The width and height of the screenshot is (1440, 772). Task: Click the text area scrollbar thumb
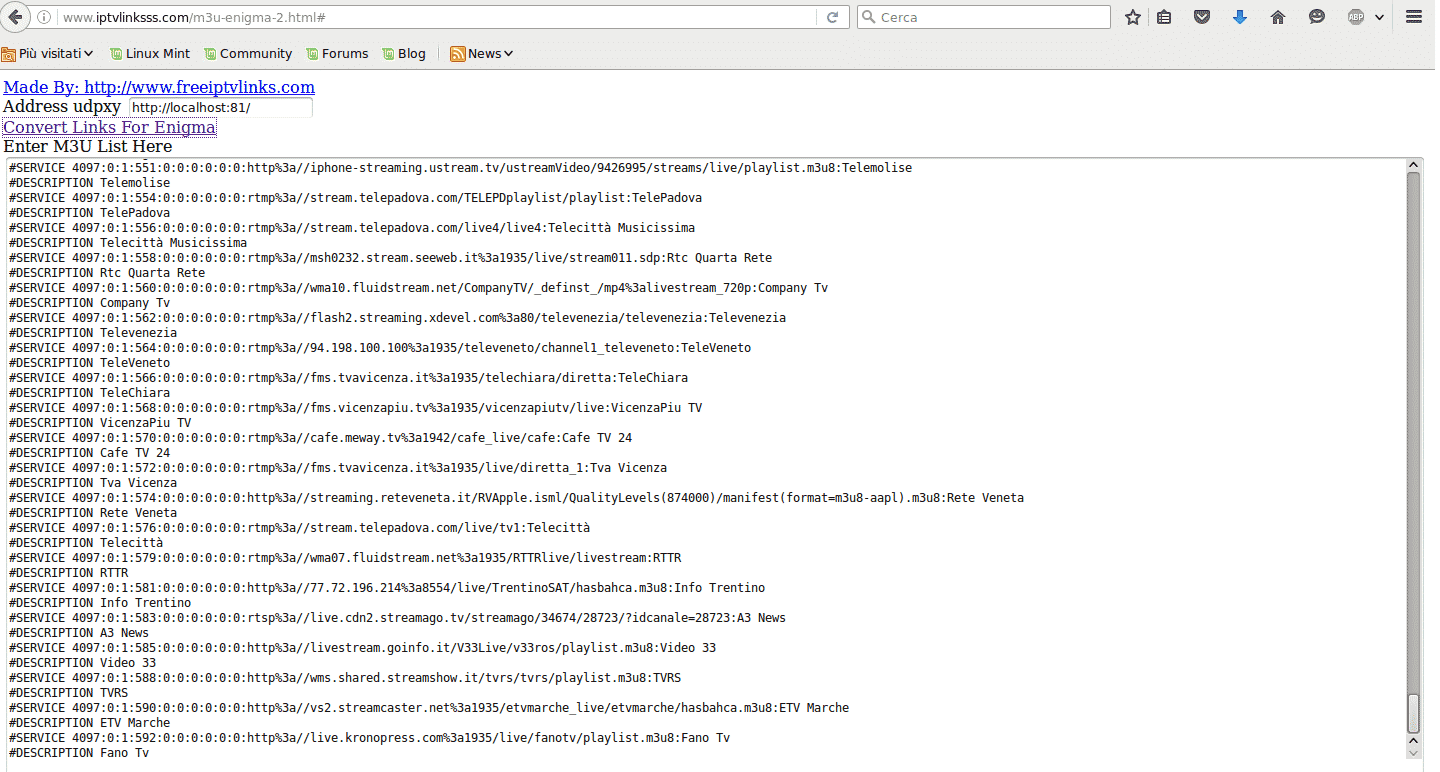pyautogui.click(x=1413, y=713)
